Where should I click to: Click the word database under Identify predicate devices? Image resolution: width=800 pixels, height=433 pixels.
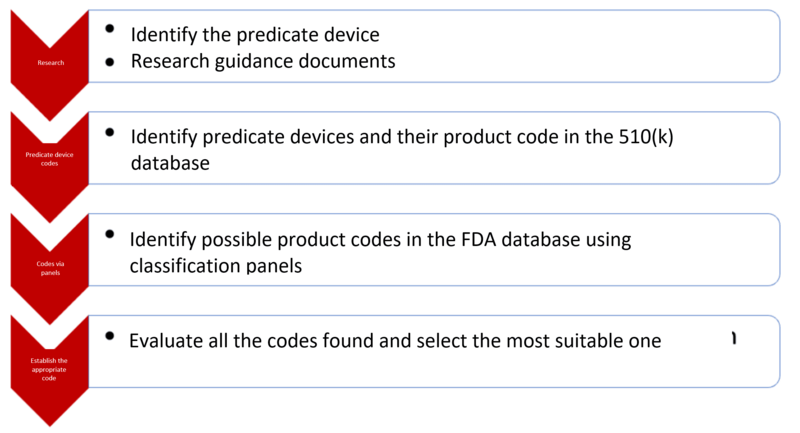[x=170, y=163]
